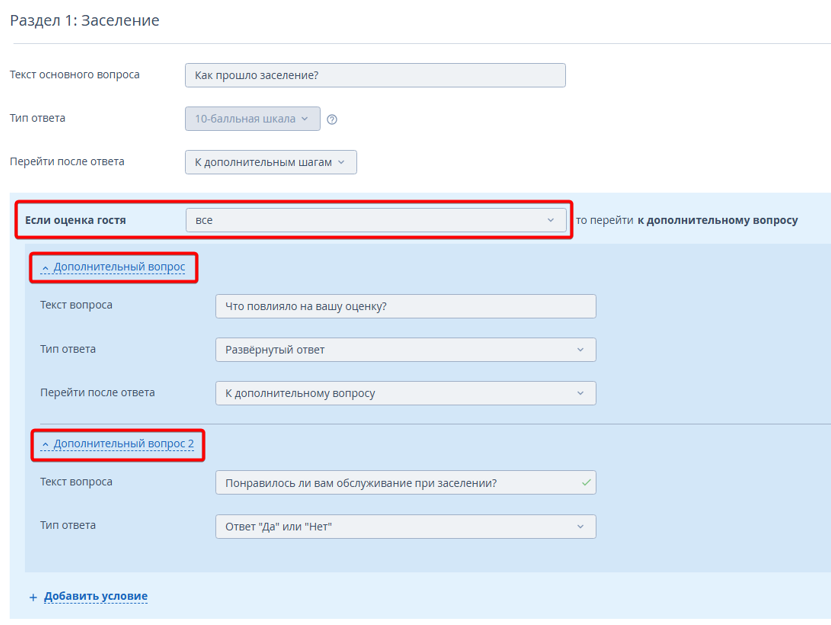Click the Как прошло заселение? text field

(x=375, y=75)
